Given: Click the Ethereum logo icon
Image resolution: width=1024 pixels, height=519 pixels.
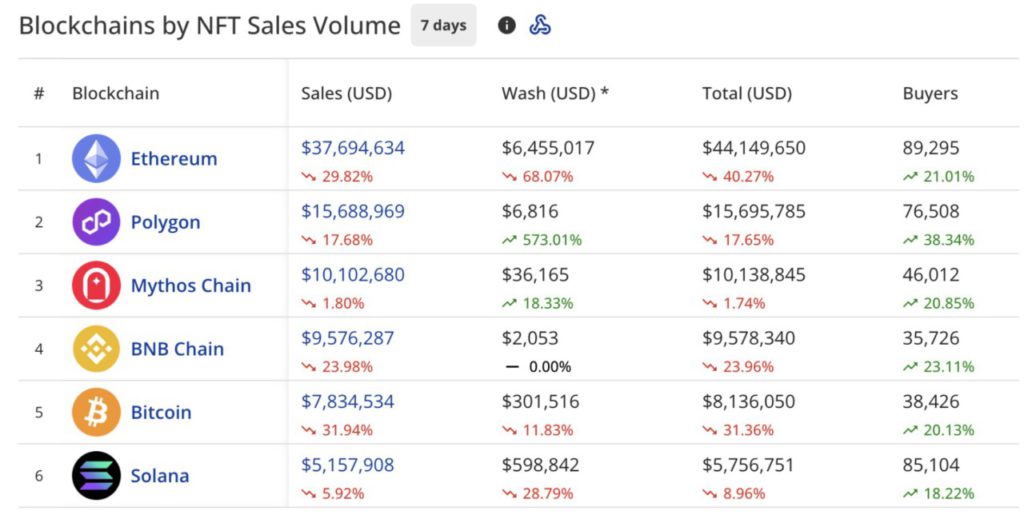Looking at the screenshot, I should (x=96, y=159).
